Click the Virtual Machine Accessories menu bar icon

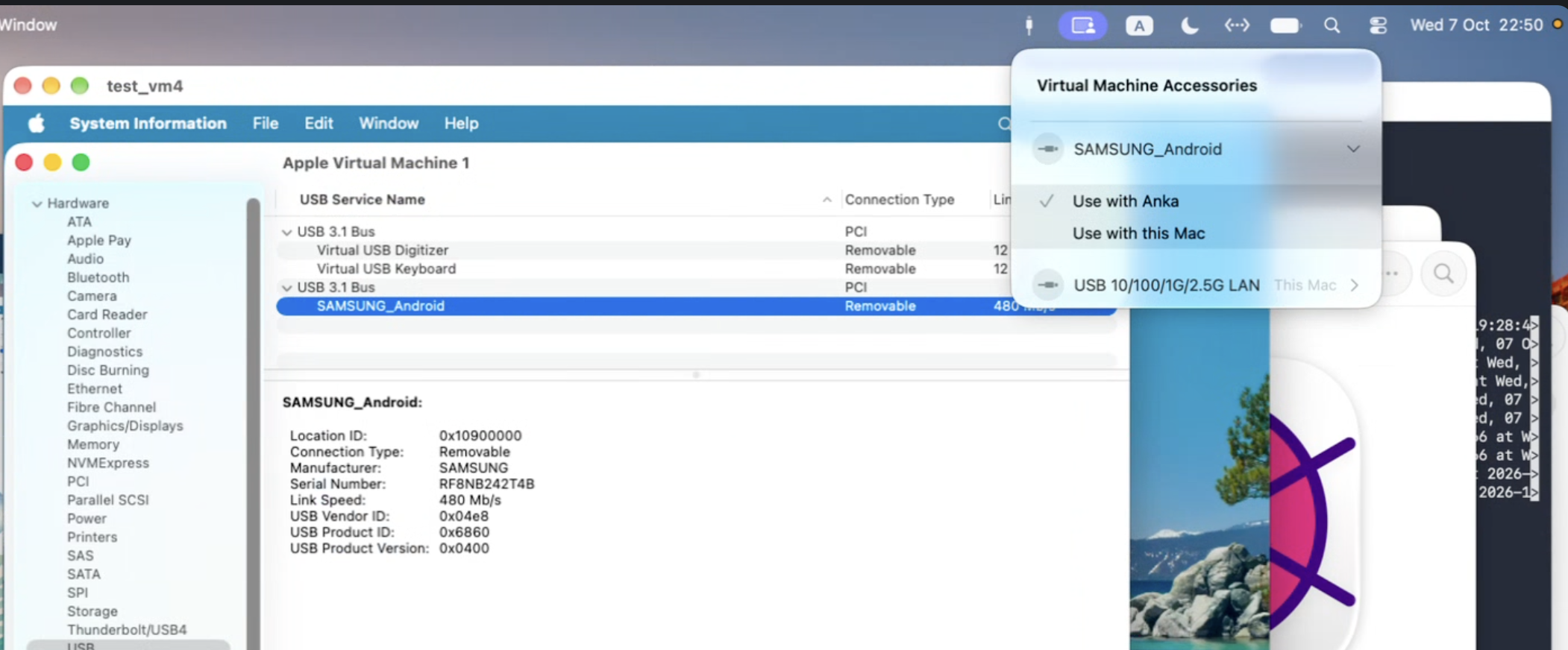point(1082,25)
